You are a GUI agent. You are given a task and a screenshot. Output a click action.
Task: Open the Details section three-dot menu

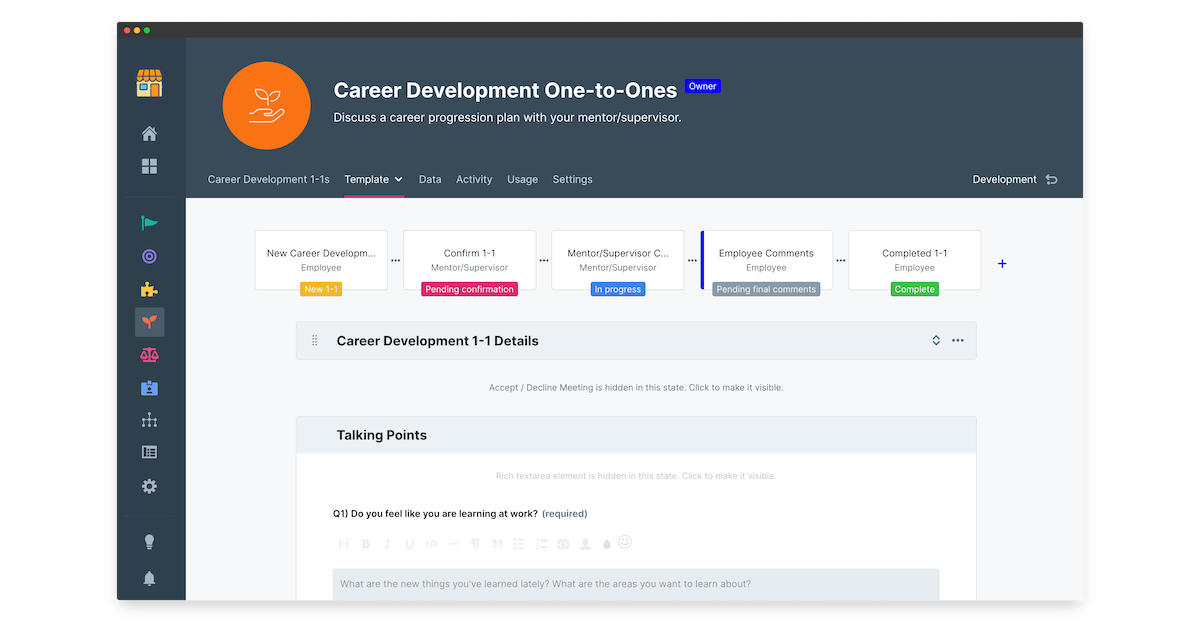click(x=958, y=341)
